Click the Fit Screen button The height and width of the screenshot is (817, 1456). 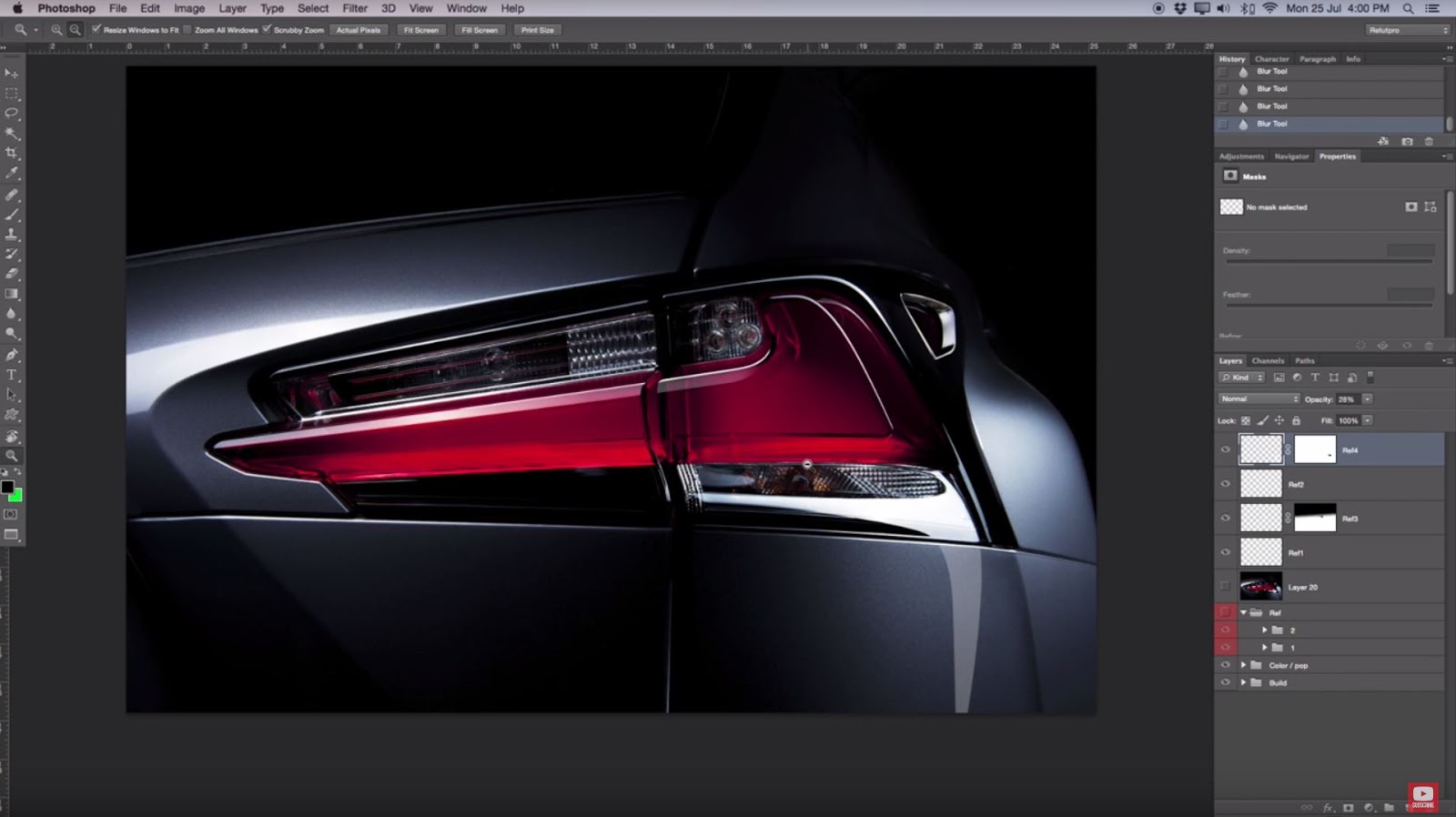click(x=420, y=30)
